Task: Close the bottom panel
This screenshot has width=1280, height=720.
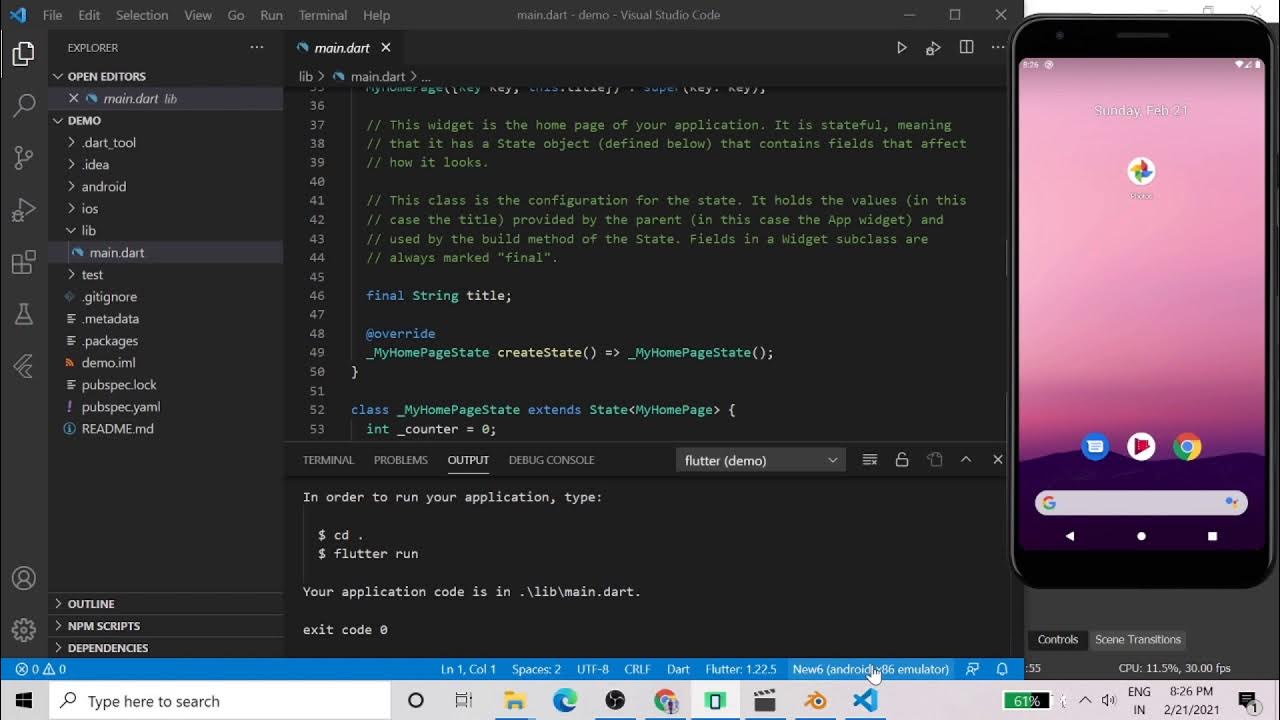Action: (997, 460)
